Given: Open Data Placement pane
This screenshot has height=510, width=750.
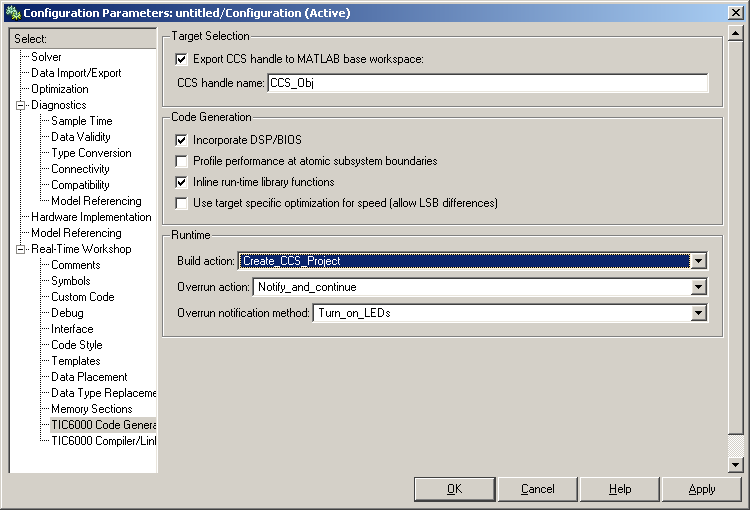Looking at the screenshot, I should pos(89,377).
